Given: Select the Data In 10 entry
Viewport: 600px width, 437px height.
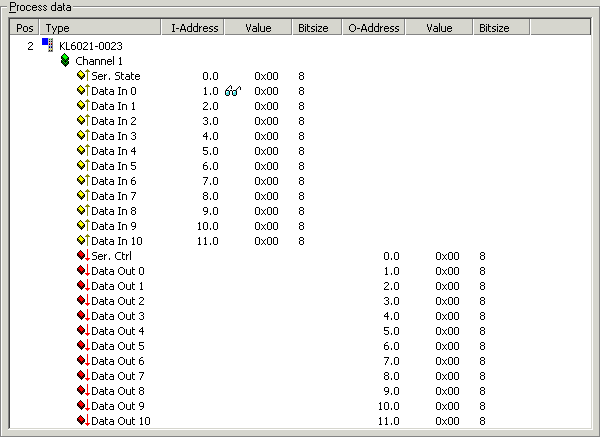Looking at the screenshot, I should (x=117, y=241).
